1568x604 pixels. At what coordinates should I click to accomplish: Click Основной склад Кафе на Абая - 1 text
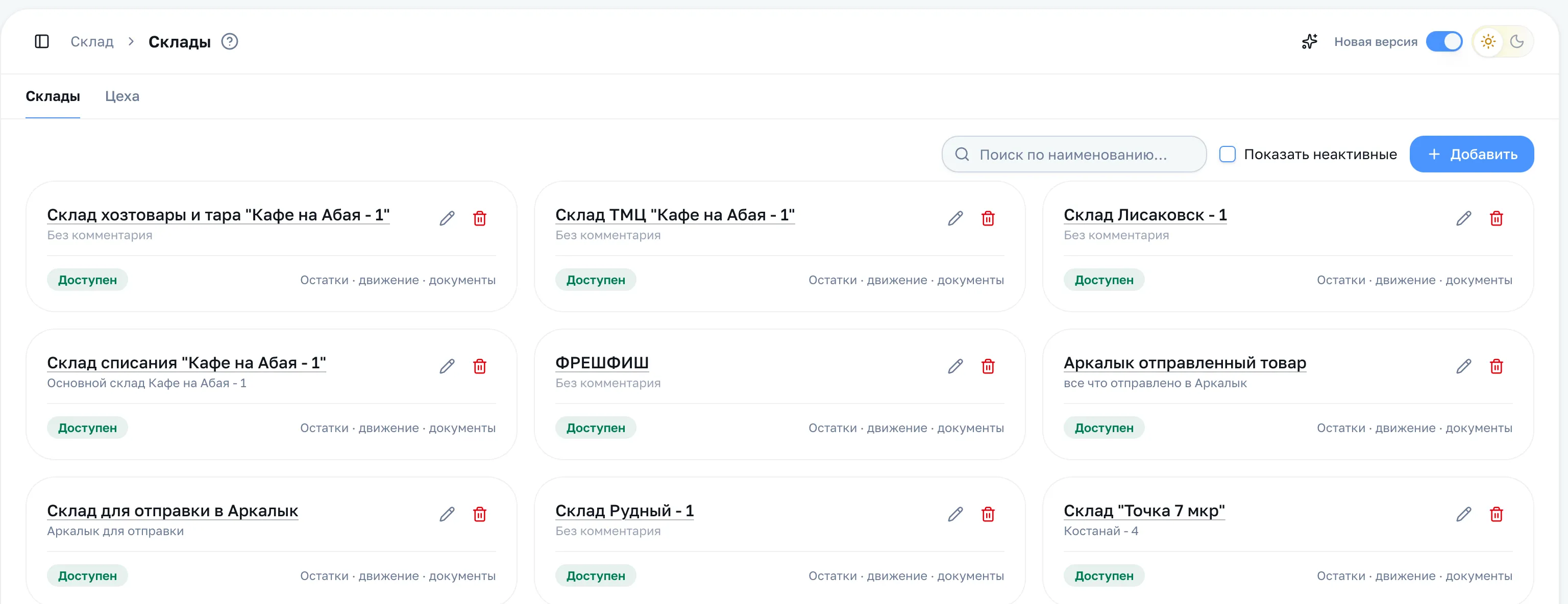[146, 383]
